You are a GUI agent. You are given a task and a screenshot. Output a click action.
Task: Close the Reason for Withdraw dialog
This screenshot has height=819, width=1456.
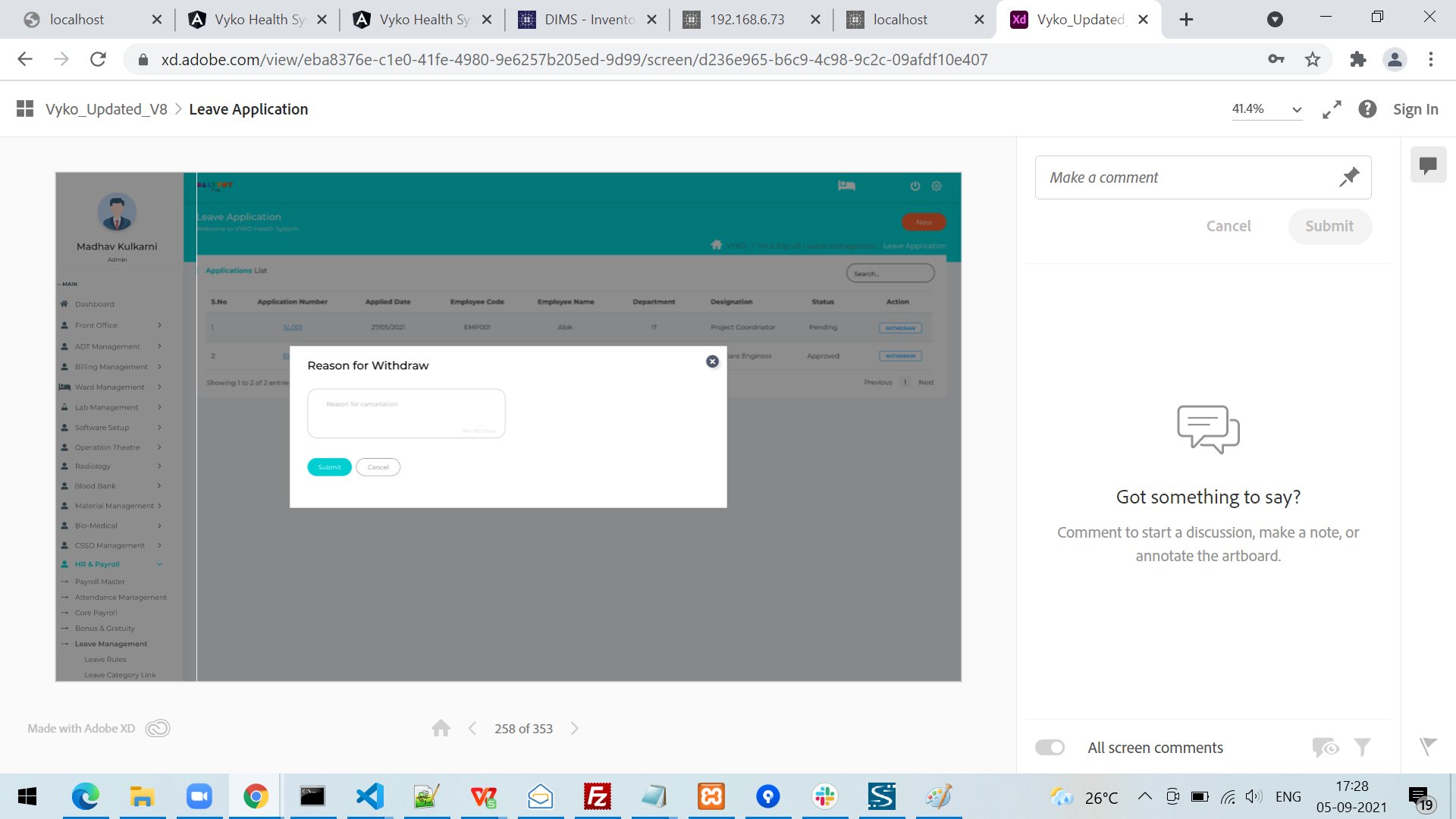pos(712,362)
